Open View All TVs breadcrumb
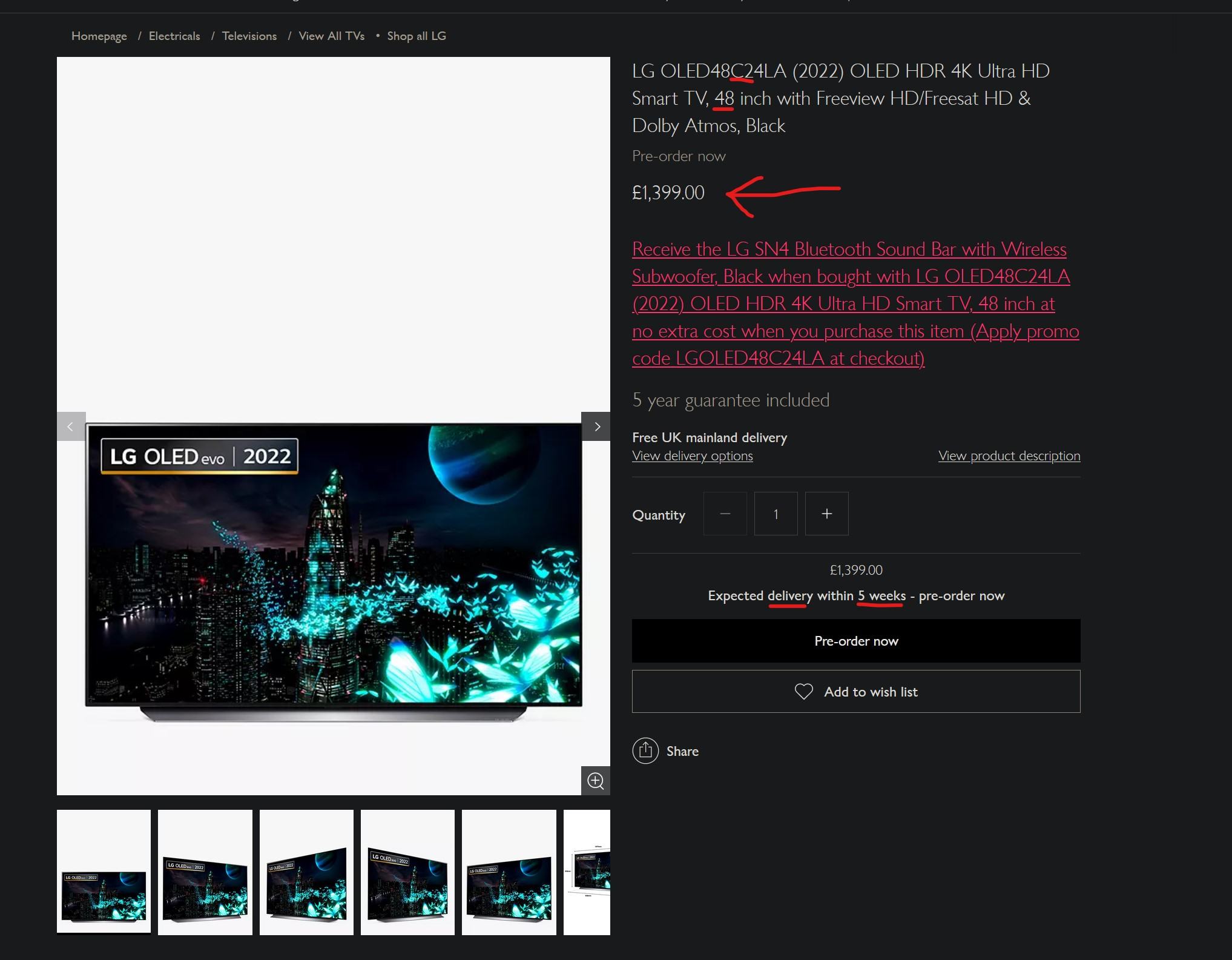Screen dimensions: 1232x960 click(x=332, y=36)
